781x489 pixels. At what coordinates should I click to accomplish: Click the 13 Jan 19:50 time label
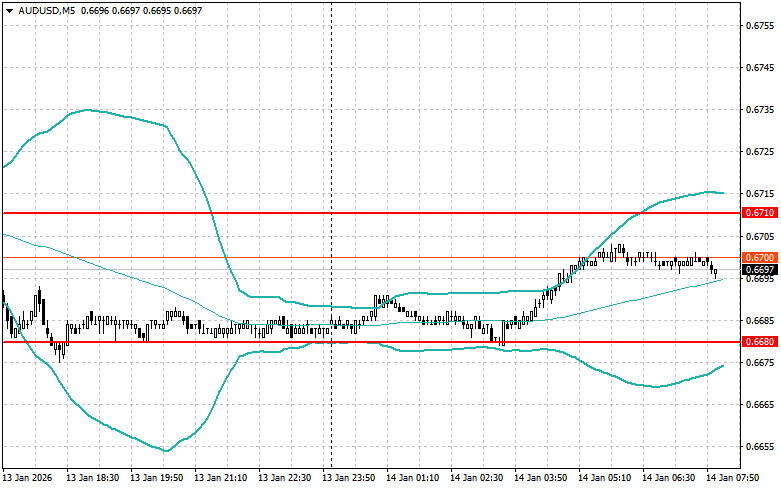(156, 478)
